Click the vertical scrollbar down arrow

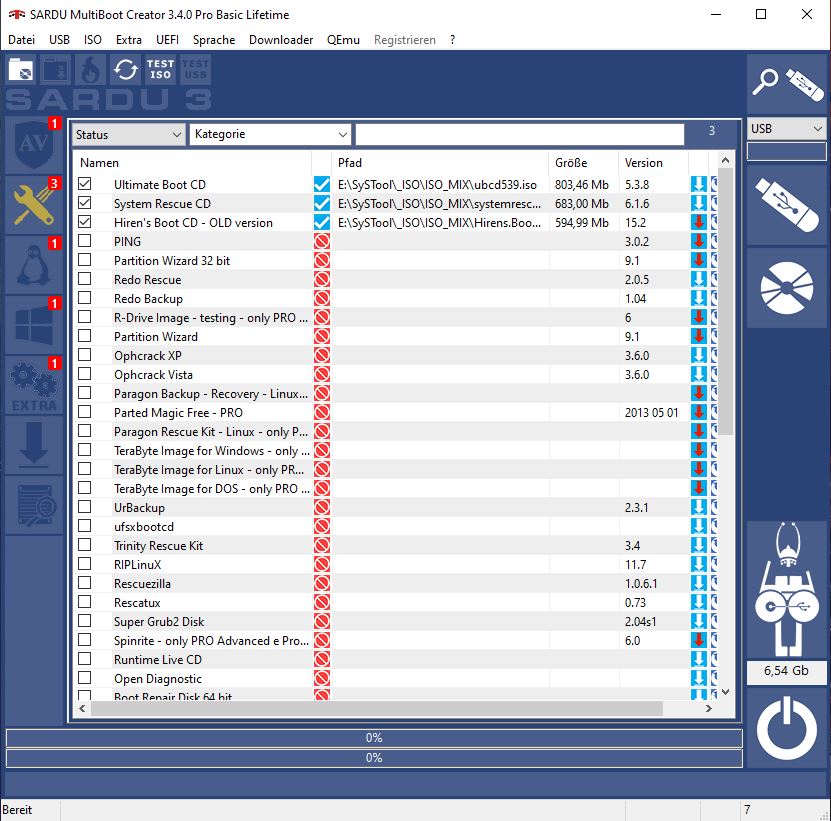point(726,692)
